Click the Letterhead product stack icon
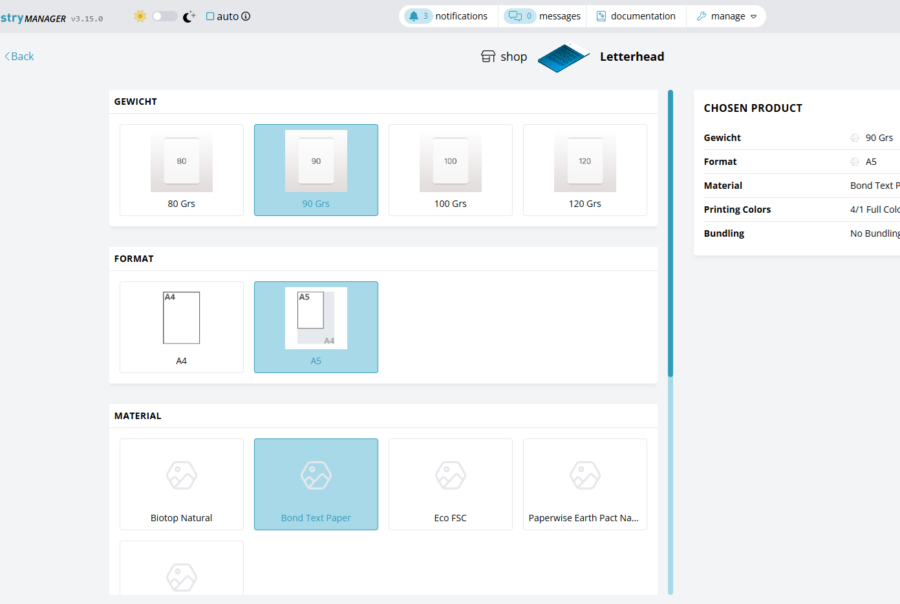 coord(563,57)
